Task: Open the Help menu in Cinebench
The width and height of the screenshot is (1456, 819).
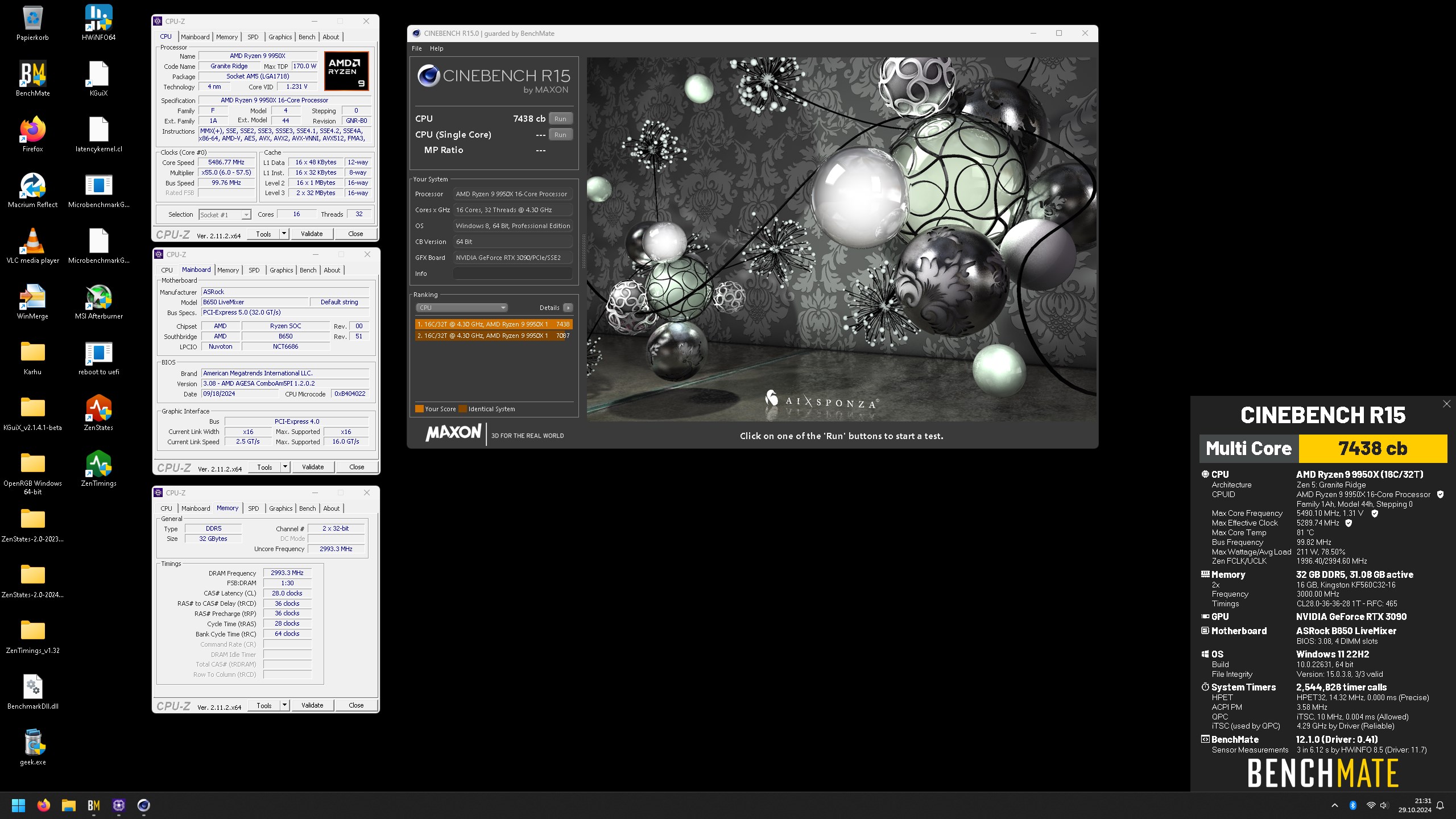Action: coord(436,48)
